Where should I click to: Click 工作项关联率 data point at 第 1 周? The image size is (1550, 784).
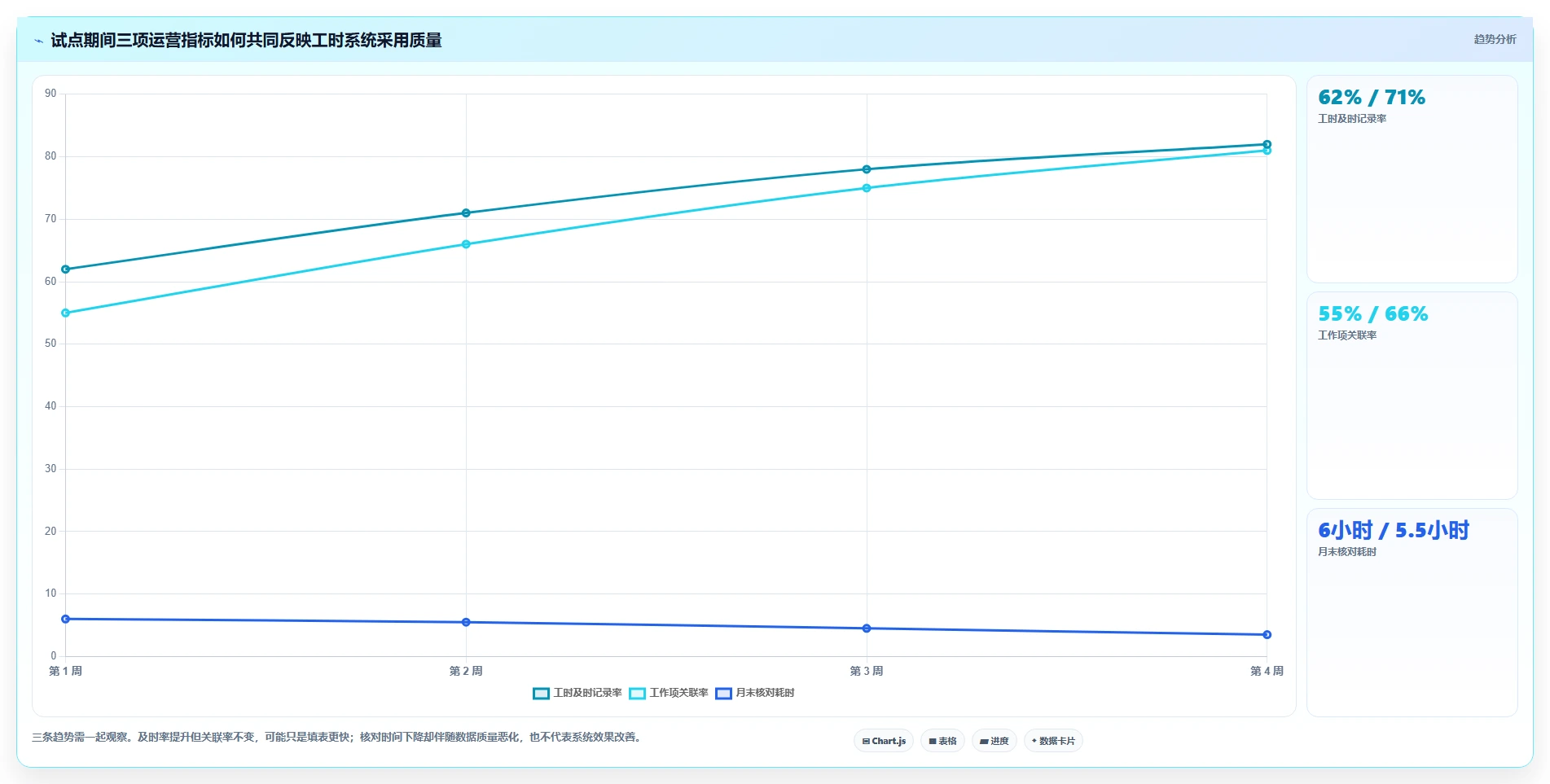[66, 313]
